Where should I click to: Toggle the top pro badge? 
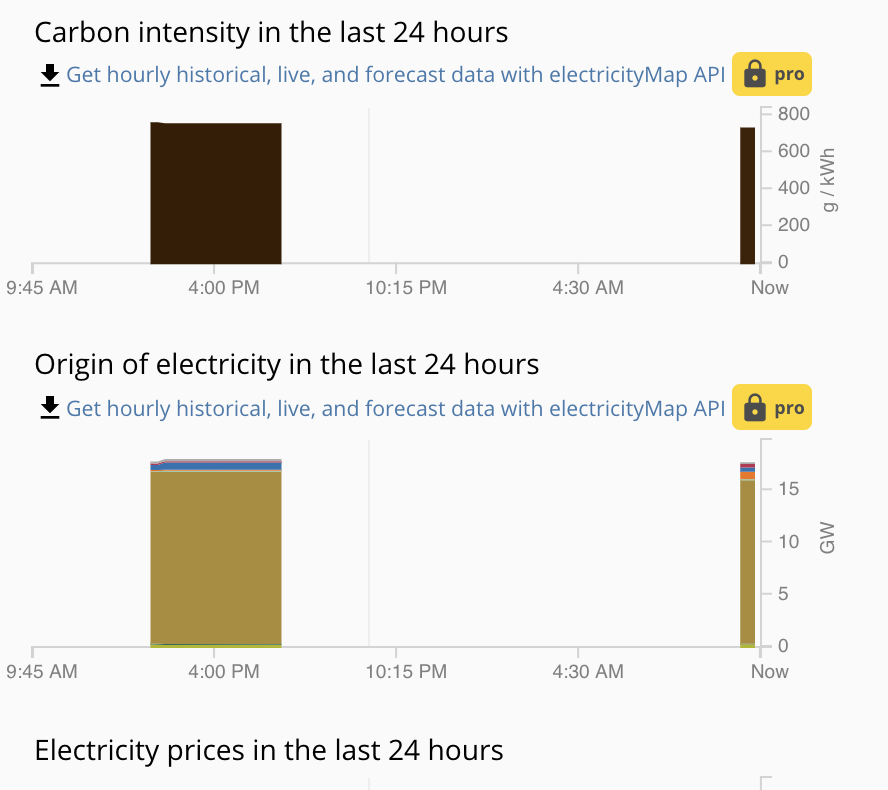click(771, 73)
